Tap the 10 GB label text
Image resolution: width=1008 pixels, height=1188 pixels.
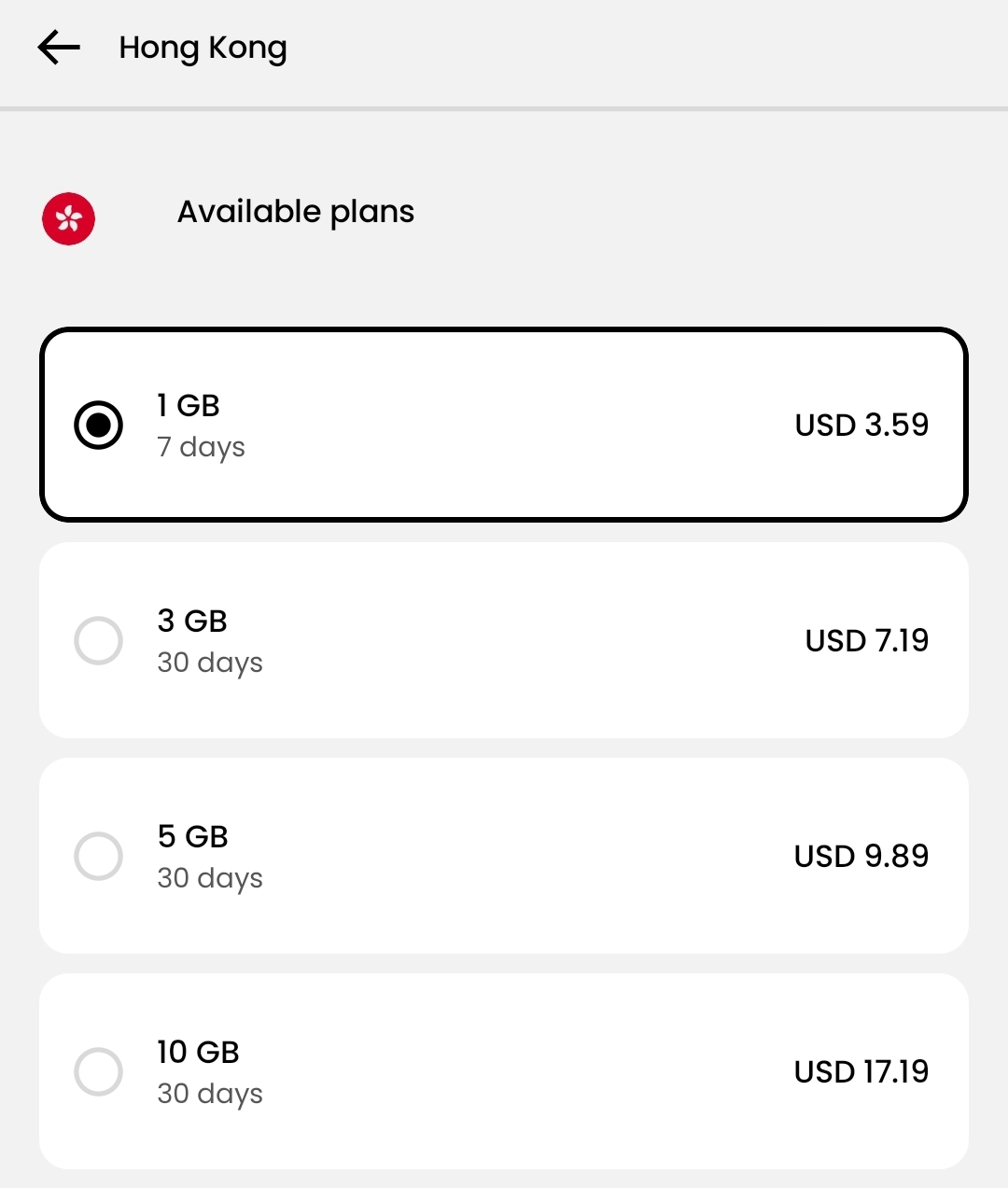point(198,1052)
